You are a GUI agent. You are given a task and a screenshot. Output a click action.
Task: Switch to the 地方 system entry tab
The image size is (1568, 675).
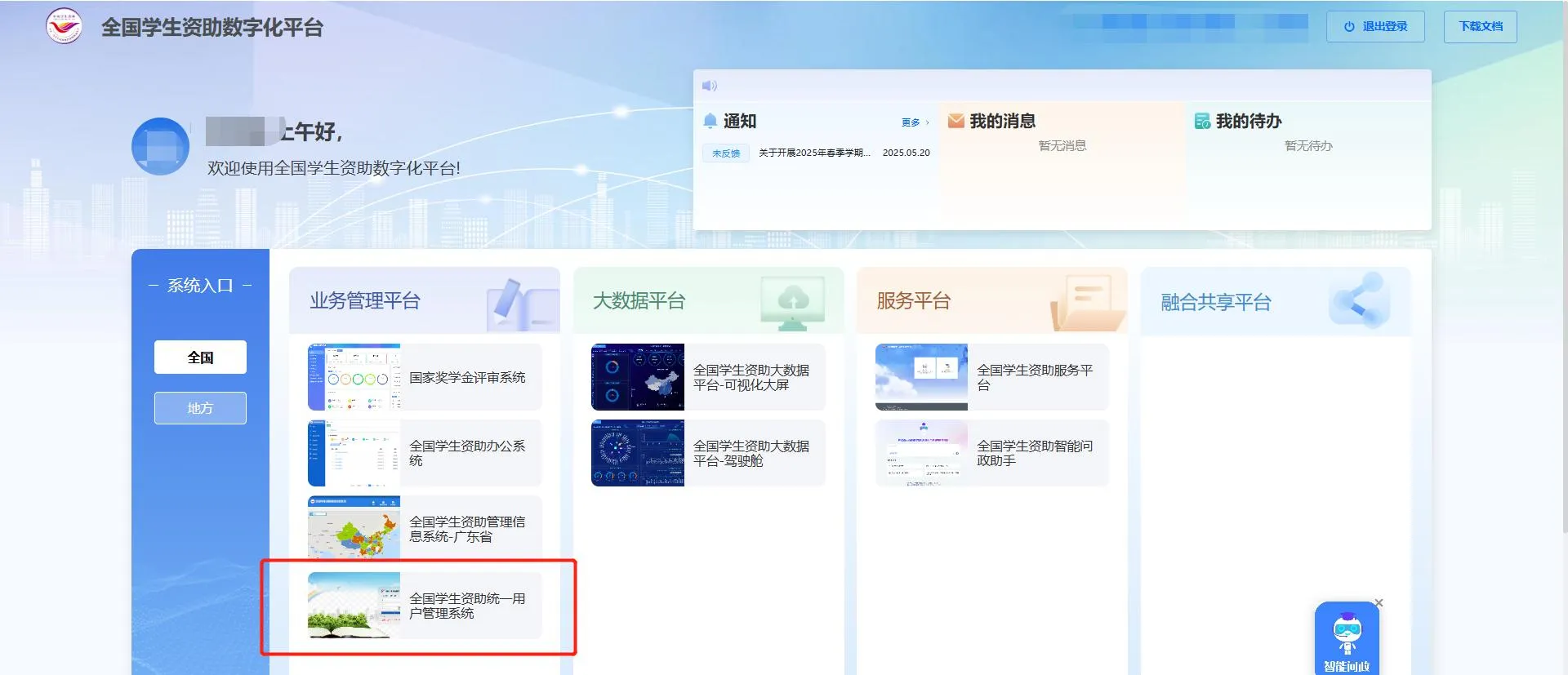pyautogui.click(x=200, y=408)
